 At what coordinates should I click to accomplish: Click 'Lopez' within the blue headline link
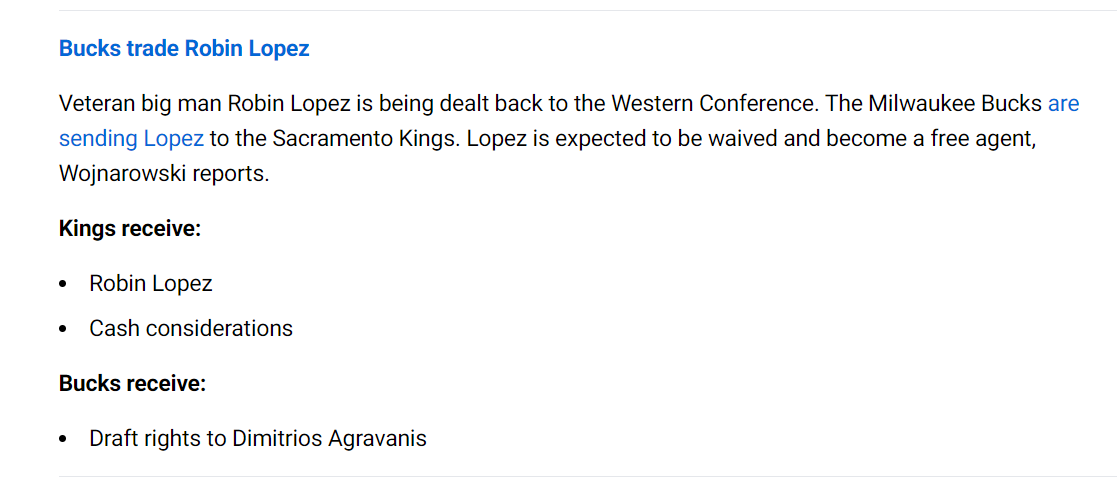pos(279,49)
